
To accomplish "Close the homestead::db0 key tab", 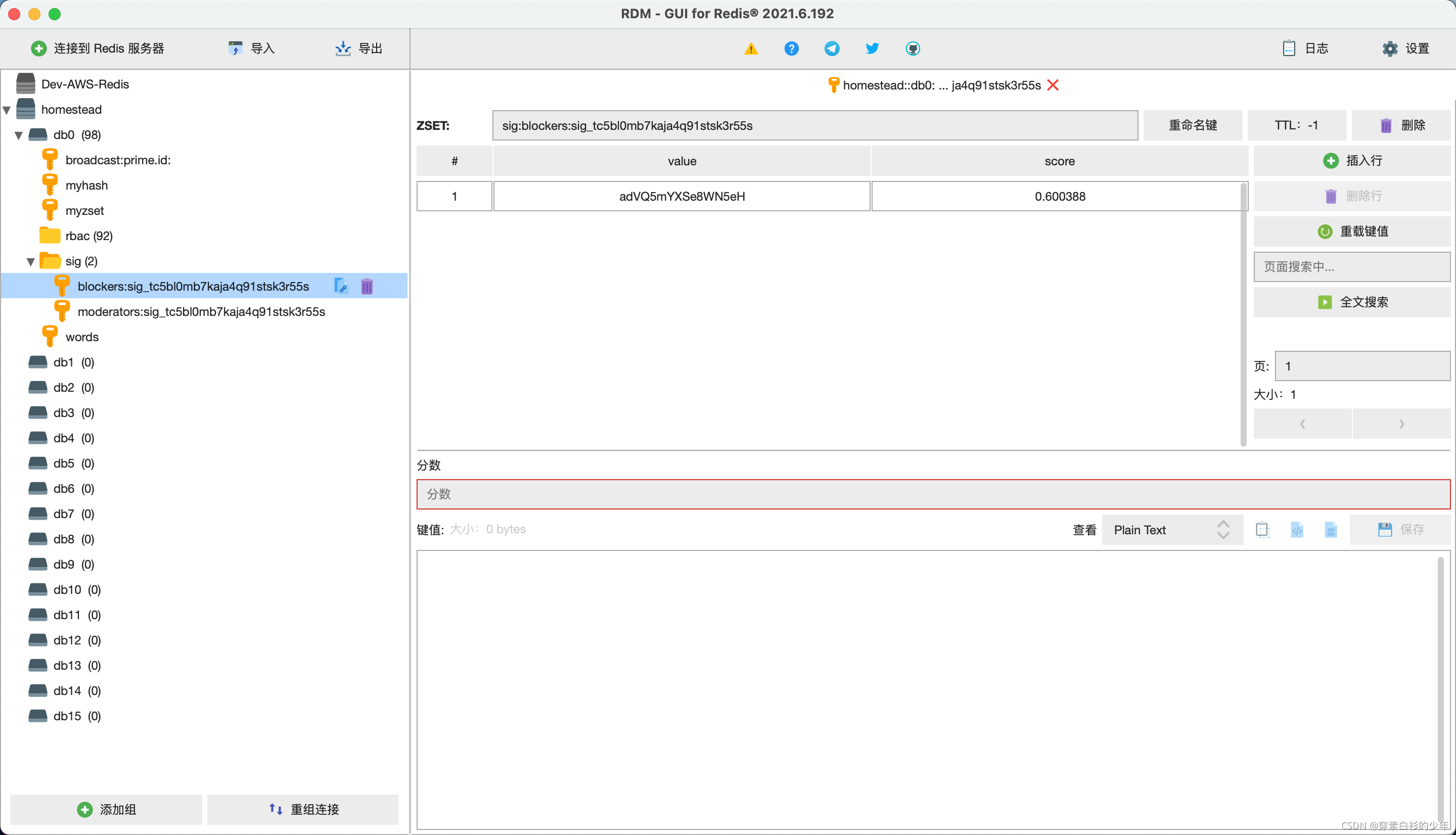I will (1054, 85).
